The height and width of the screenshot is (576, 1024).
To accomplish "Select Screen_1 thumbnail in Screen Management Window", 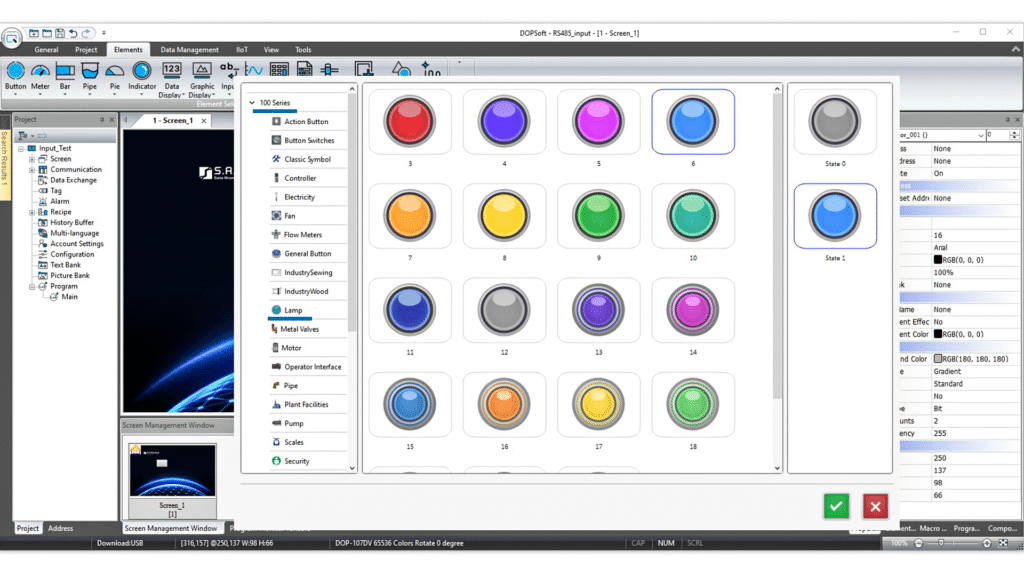I will 173,471.
